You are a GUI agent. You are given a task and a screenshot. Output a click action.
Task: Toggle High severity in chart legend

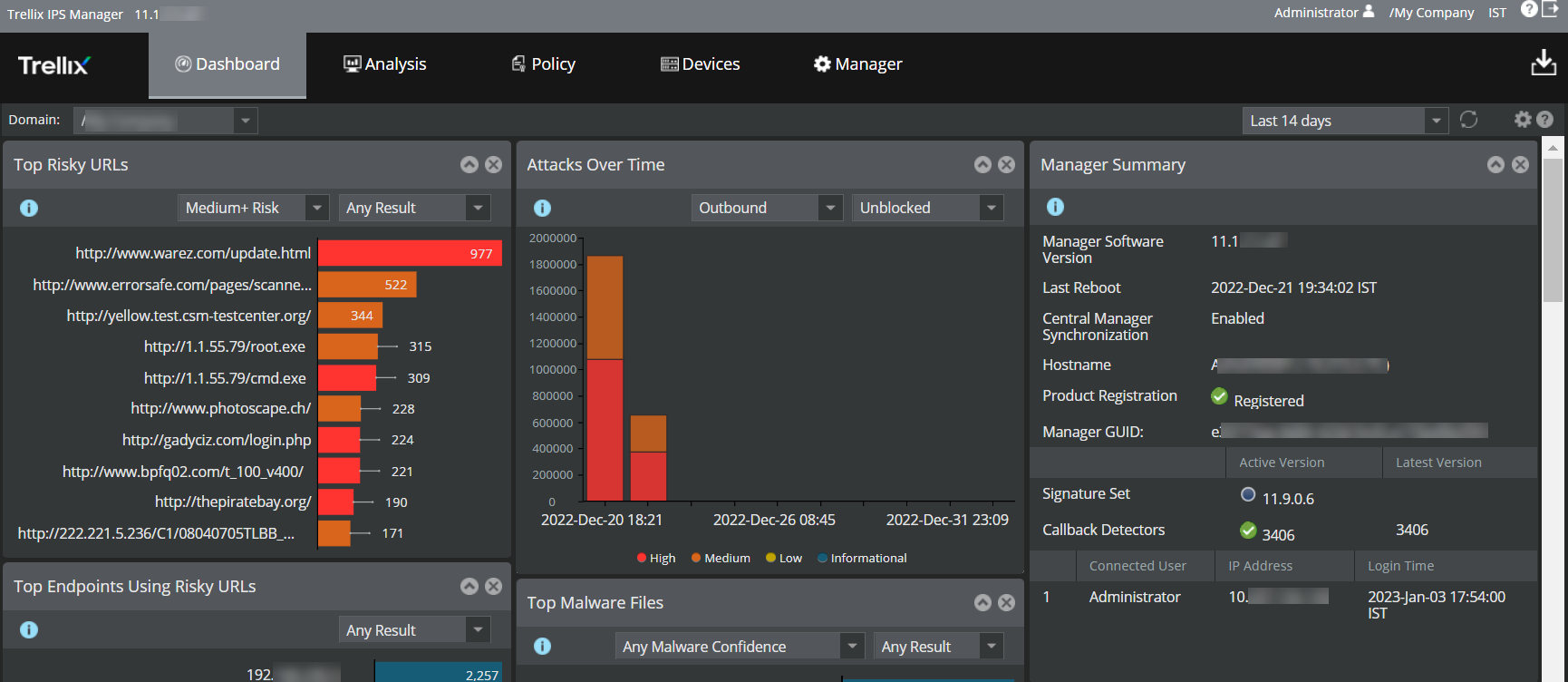click(656, 558)
